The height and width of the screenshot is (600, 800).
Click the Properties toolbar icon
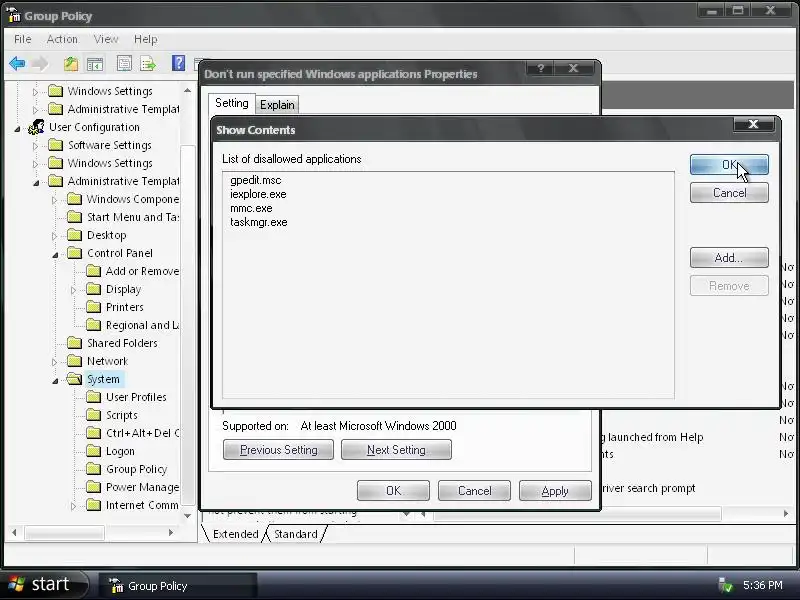(124, 64)
